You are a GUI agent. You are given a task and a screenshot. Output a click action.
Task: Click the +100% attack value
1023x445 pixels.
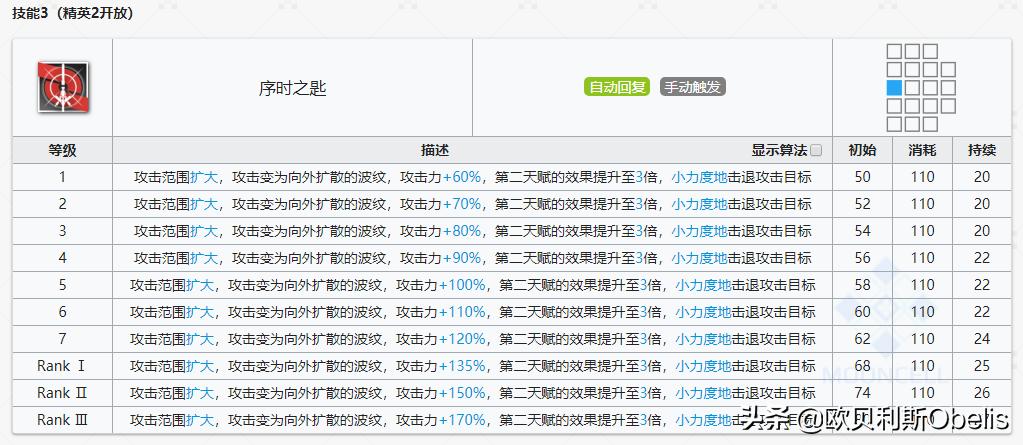click(462, 285)
